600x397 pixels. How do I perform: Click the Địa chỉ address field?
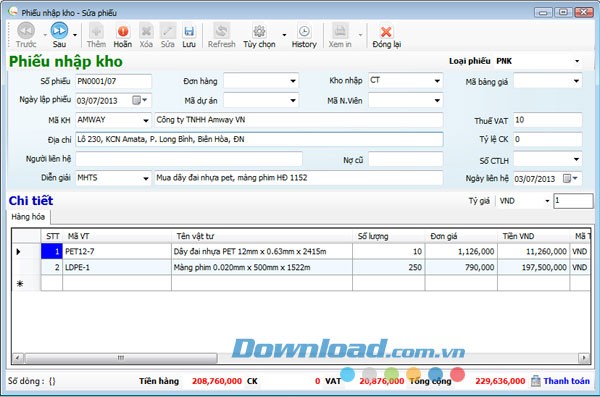(x=259, y=139)
